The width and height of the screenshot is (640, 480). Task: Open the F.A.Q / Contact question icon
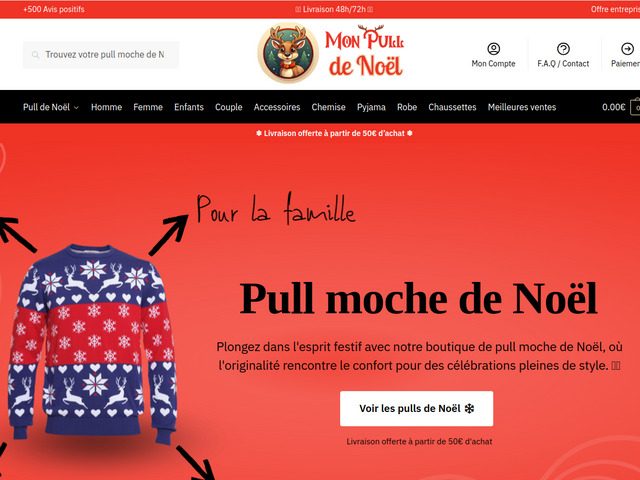563,49
